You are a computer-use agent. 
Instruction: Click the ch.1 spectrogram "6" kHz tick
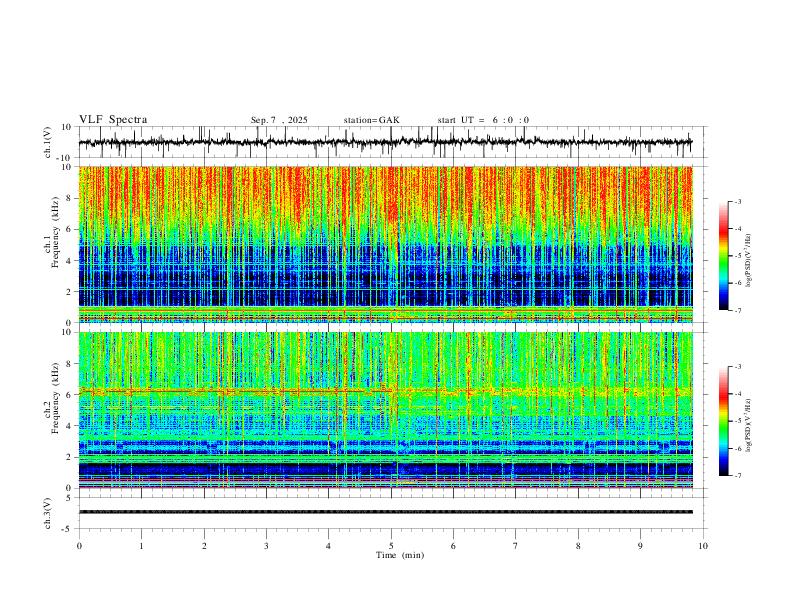point(69,229)
